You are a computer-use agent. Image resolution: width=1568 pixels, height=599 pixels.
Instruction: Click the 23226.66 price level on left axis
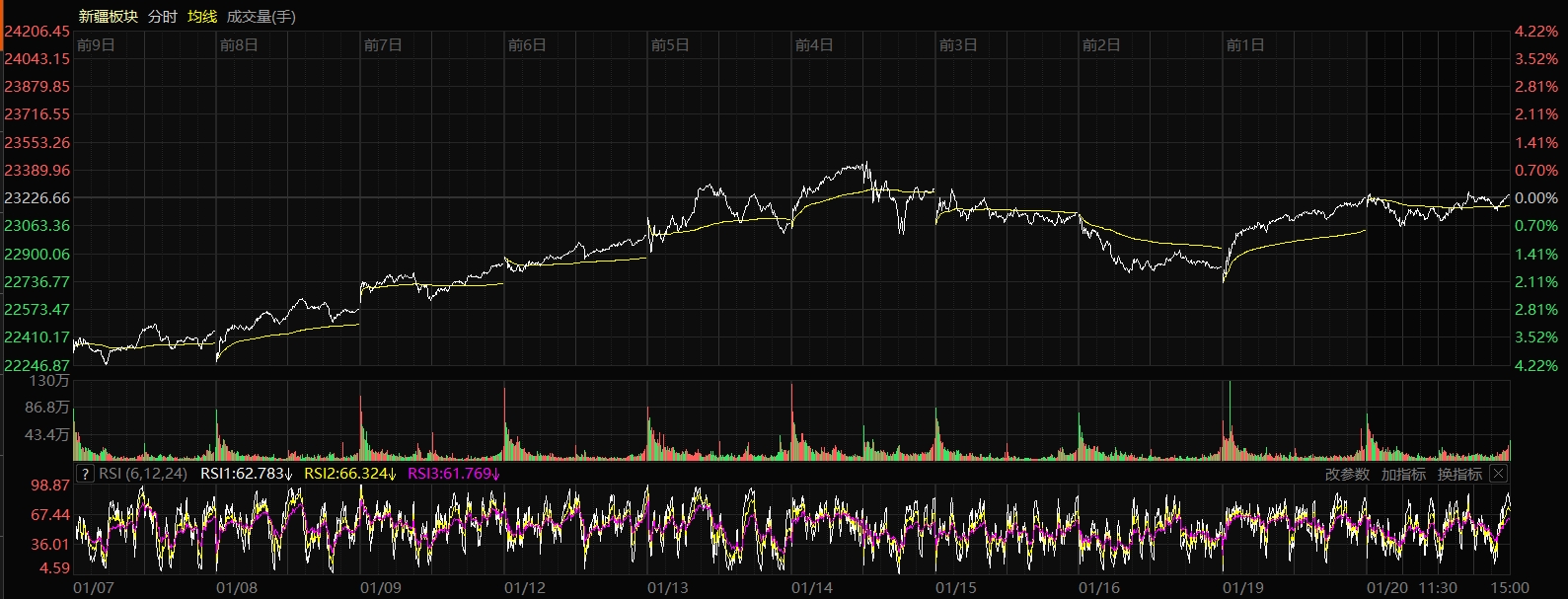click(37, 198)
